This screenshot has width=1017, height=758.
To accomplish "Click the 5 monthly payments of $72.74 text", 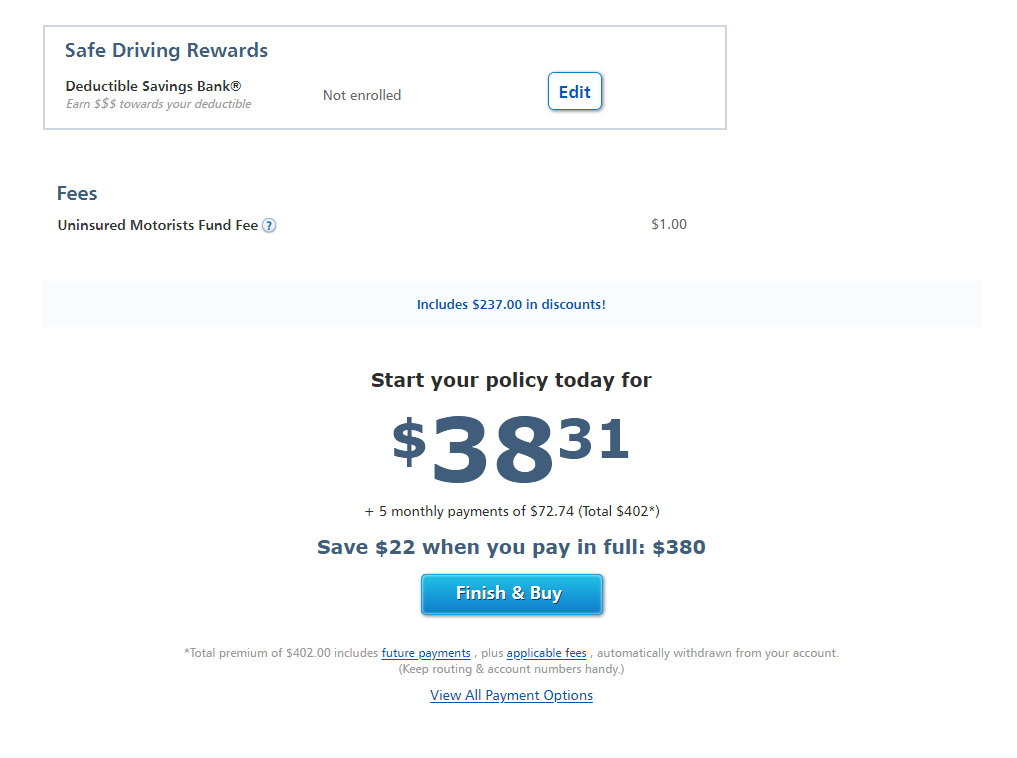I will pos(511,511).
